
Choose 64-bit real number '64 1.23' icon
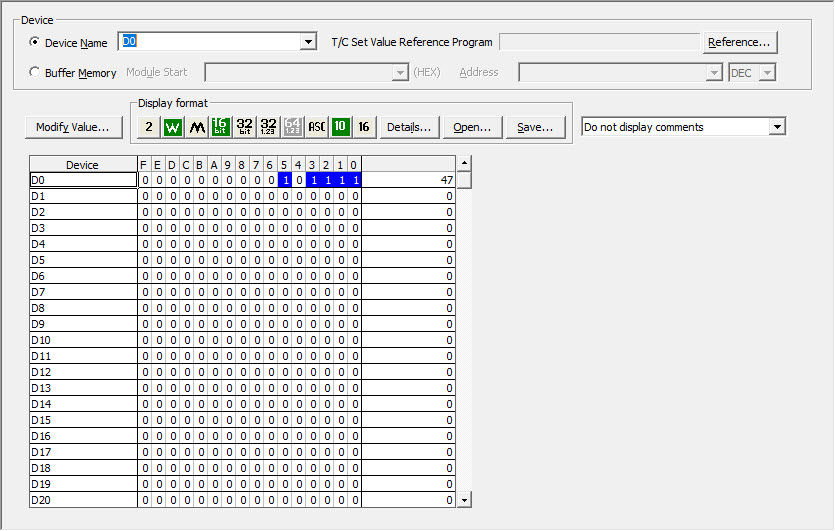[x=292, y=127]
